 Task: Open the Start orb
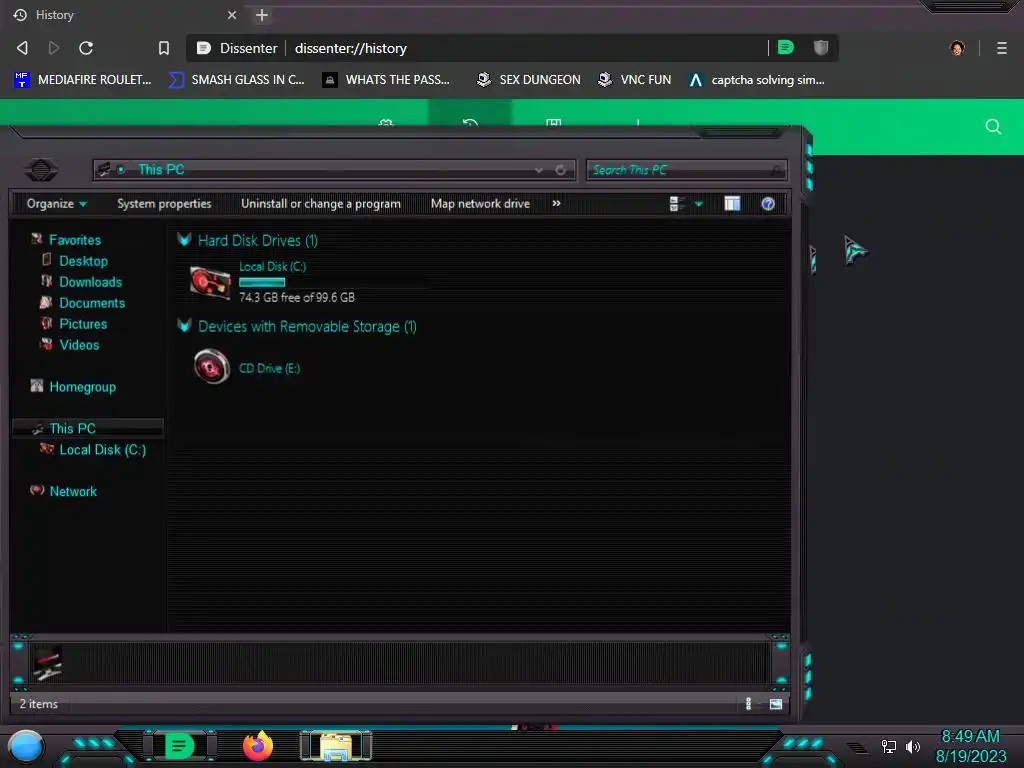(x=26, y=746)
